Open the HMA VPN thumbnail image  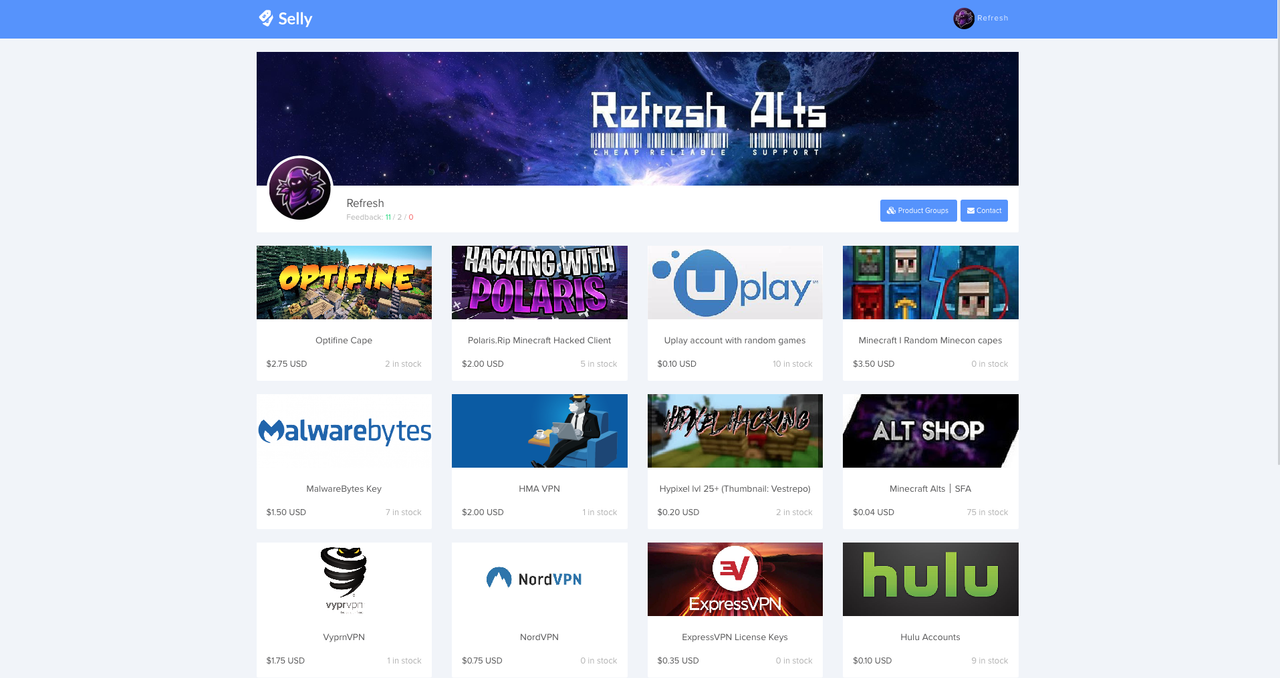540,431
